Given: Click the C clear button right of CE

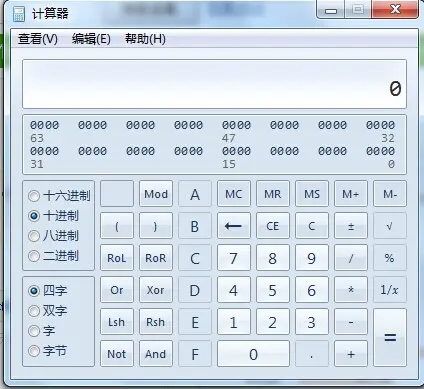Looking at the screenshot, I should pos(312,226).
